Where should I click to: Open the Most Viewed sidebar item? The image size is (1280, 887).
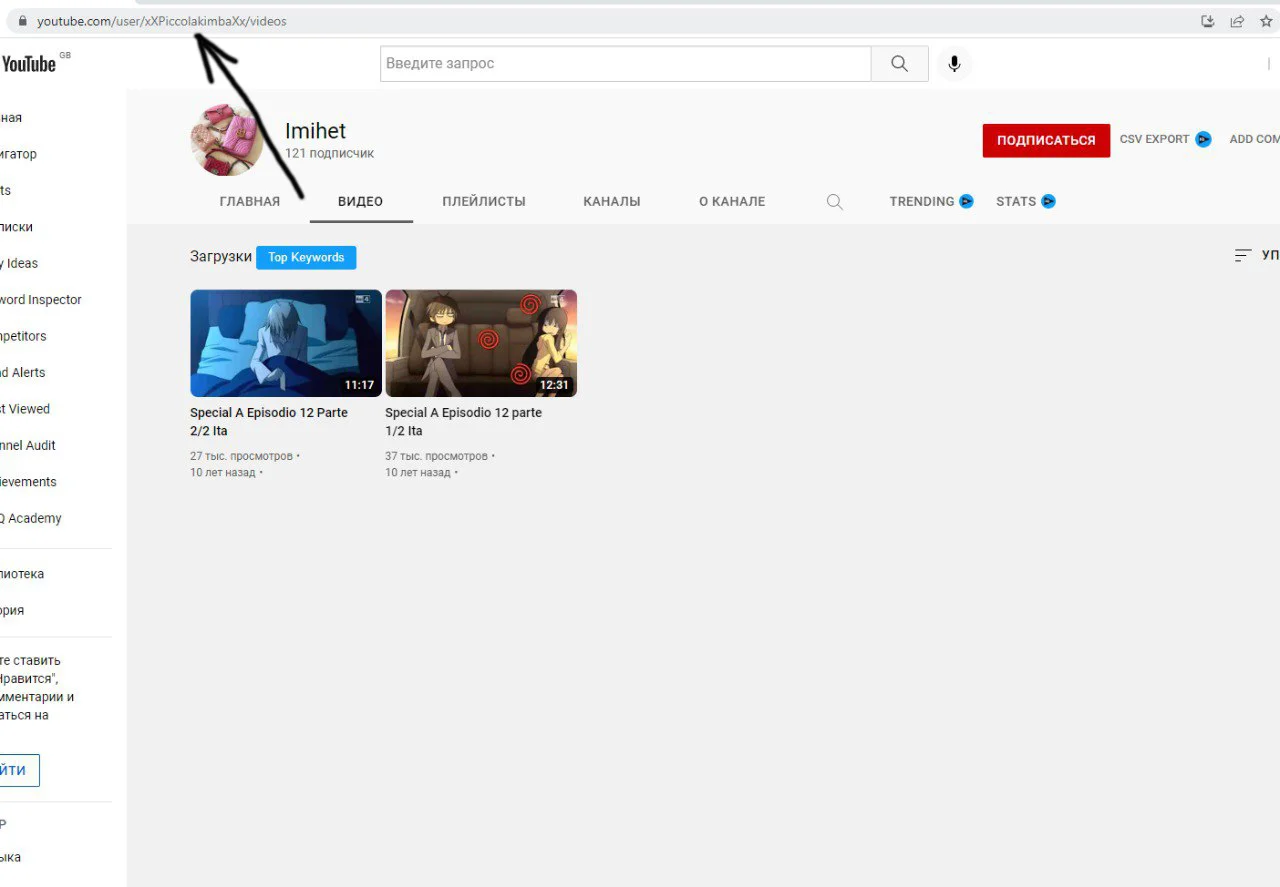[x=25, y=409]
